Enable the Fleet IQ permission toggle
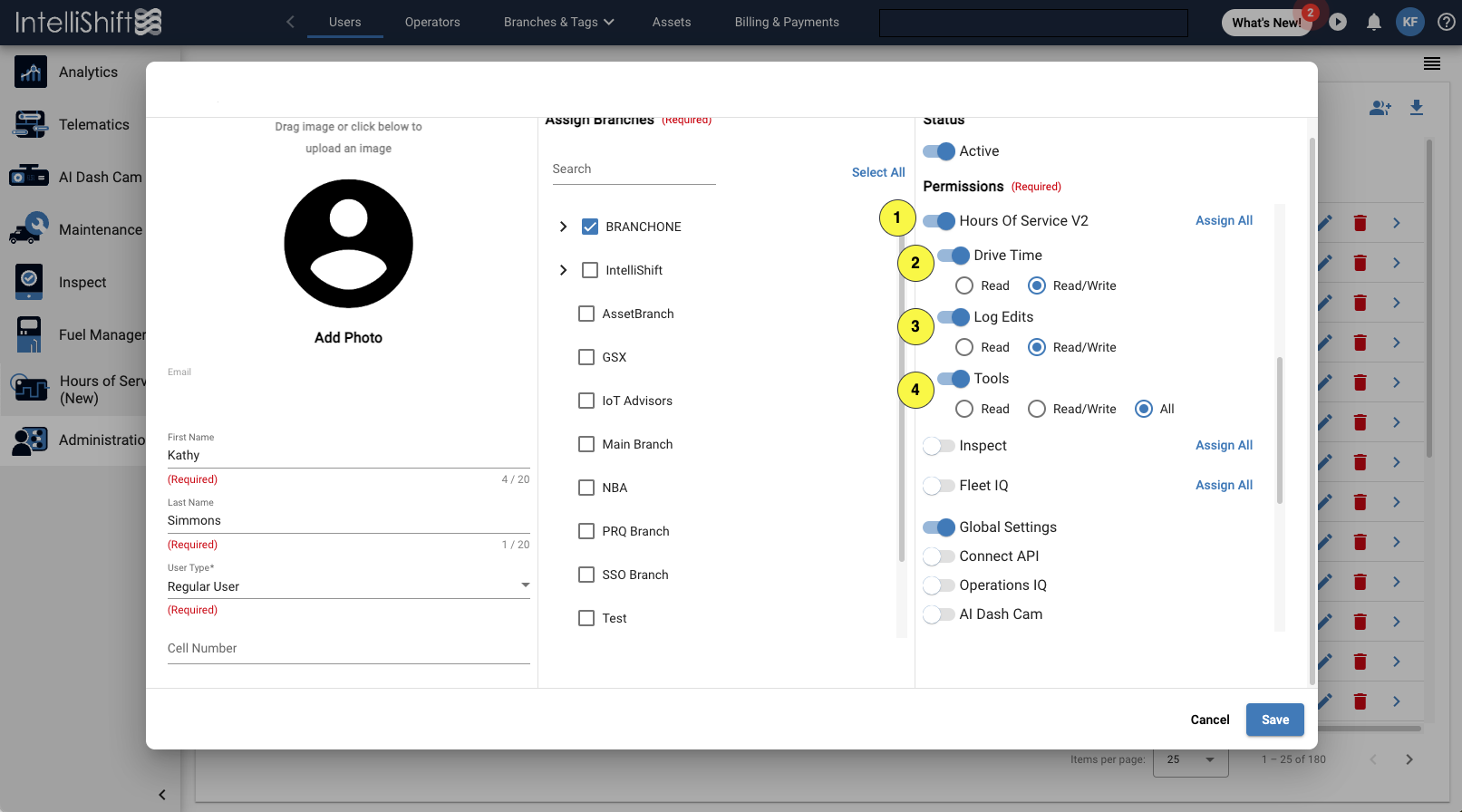This screenshot has height=812, width=1462. coord(939,486)
